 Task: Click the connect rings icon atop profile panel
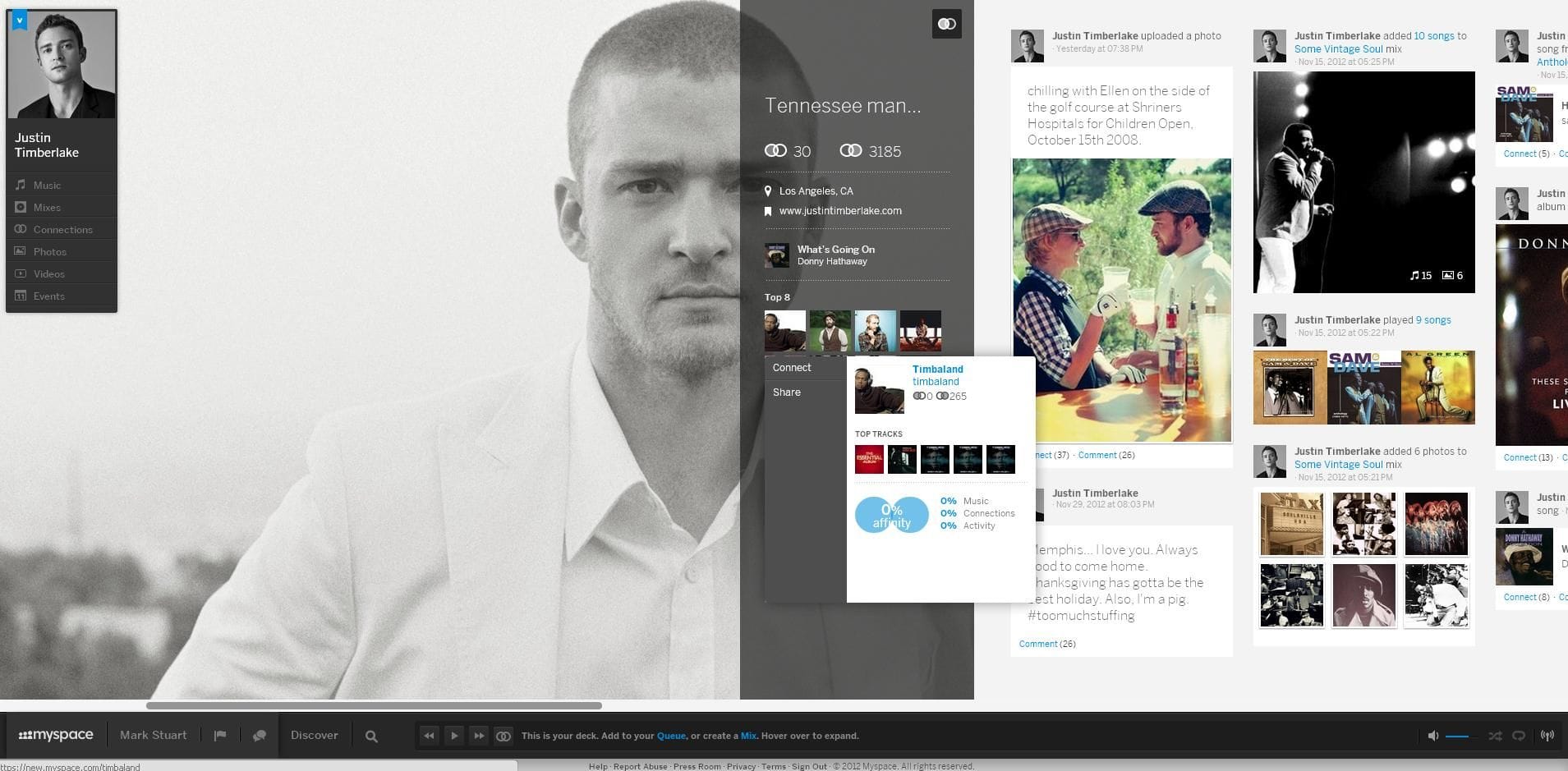(946, 24)
